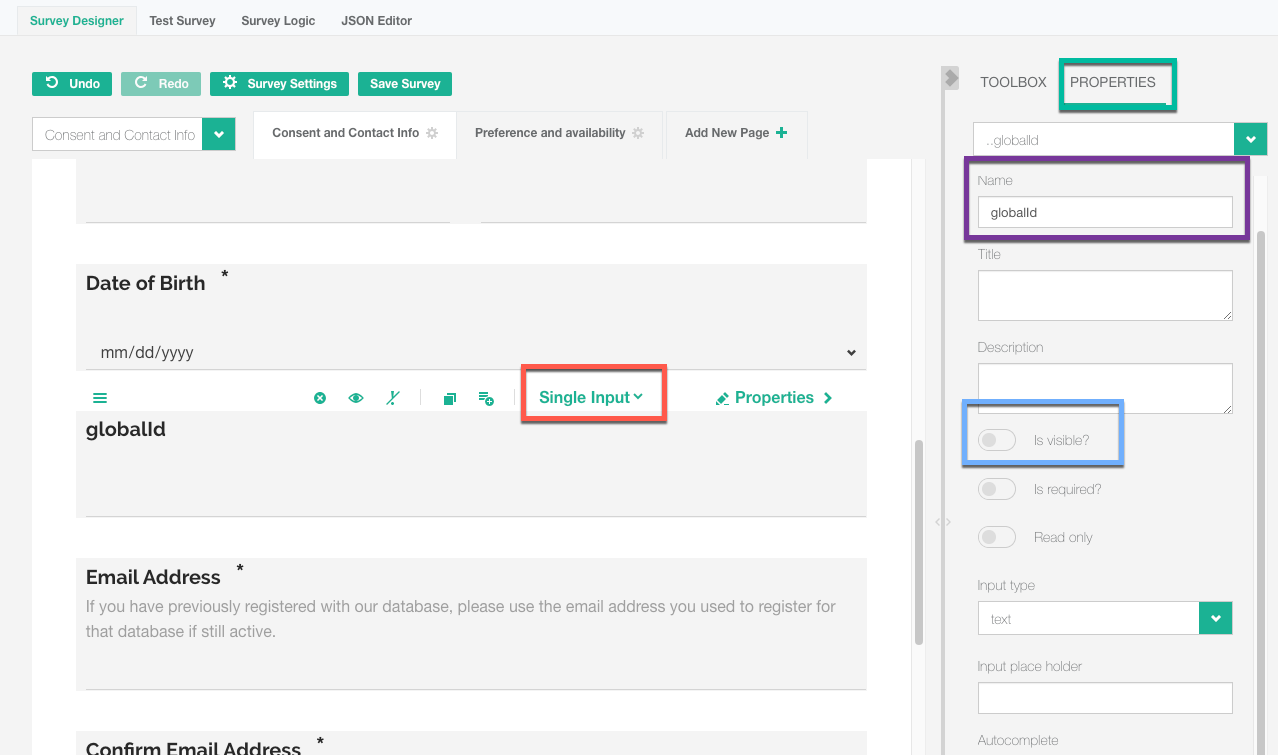Switch to the Test Survey tab

click(182, 20)
